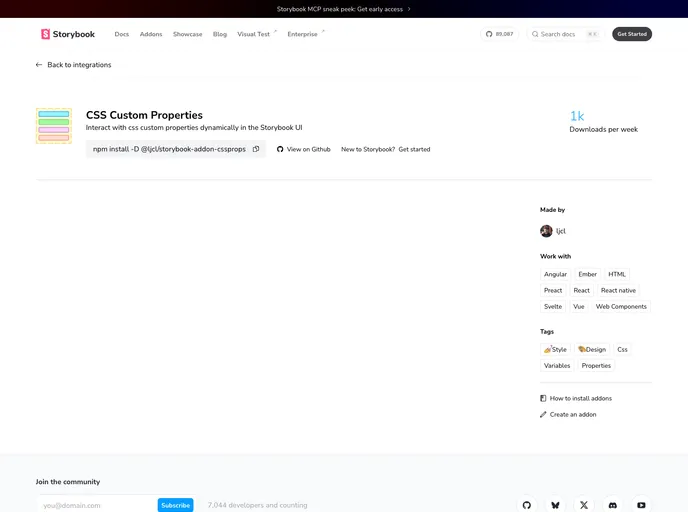Image resolution: width=688 pixels, height=512 pixels.
Task: Select the Preact framework tag
Action: [x=553, y=290]
